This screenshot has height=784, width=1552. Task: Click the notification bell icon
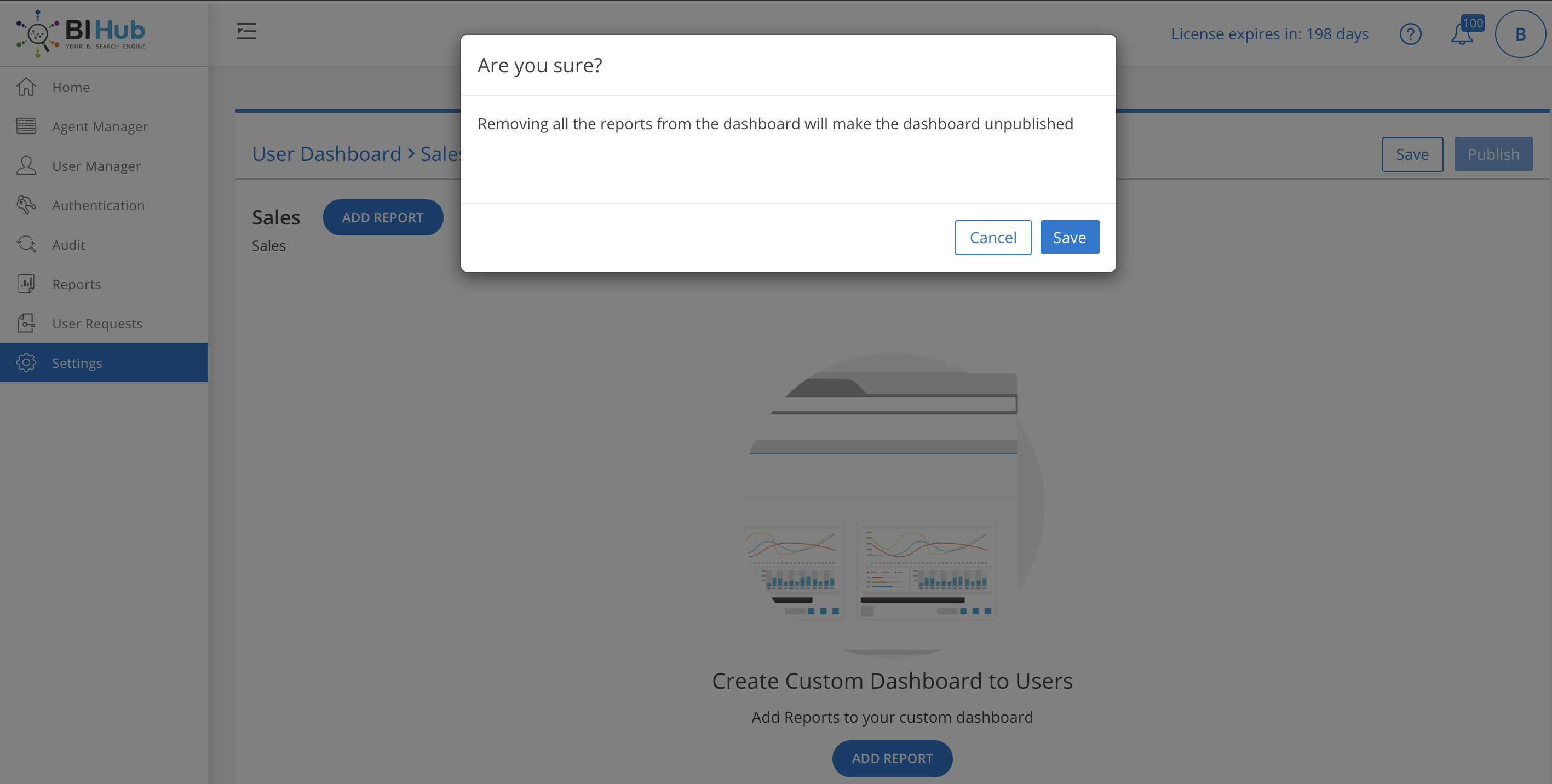1462,33
